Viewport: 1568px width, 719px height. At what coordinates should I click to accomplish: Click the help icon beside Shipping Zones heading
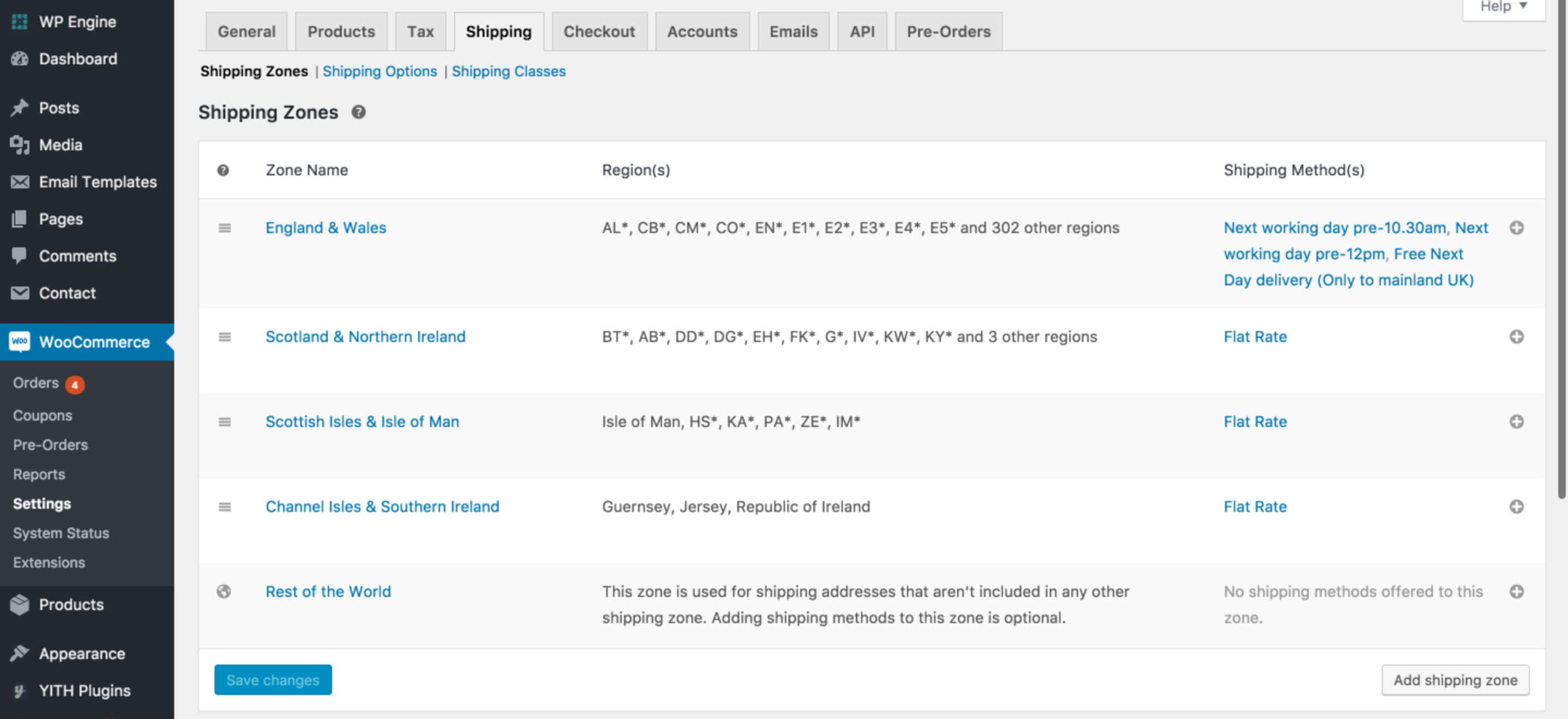tap(359, 112)
